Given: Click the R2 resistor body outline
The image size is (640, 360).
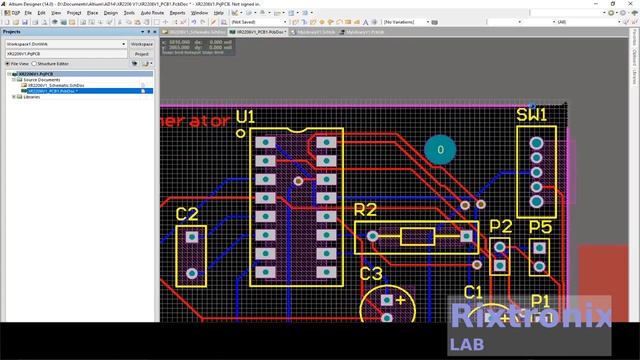Looking at the screenshot, I should click(417, 237).
